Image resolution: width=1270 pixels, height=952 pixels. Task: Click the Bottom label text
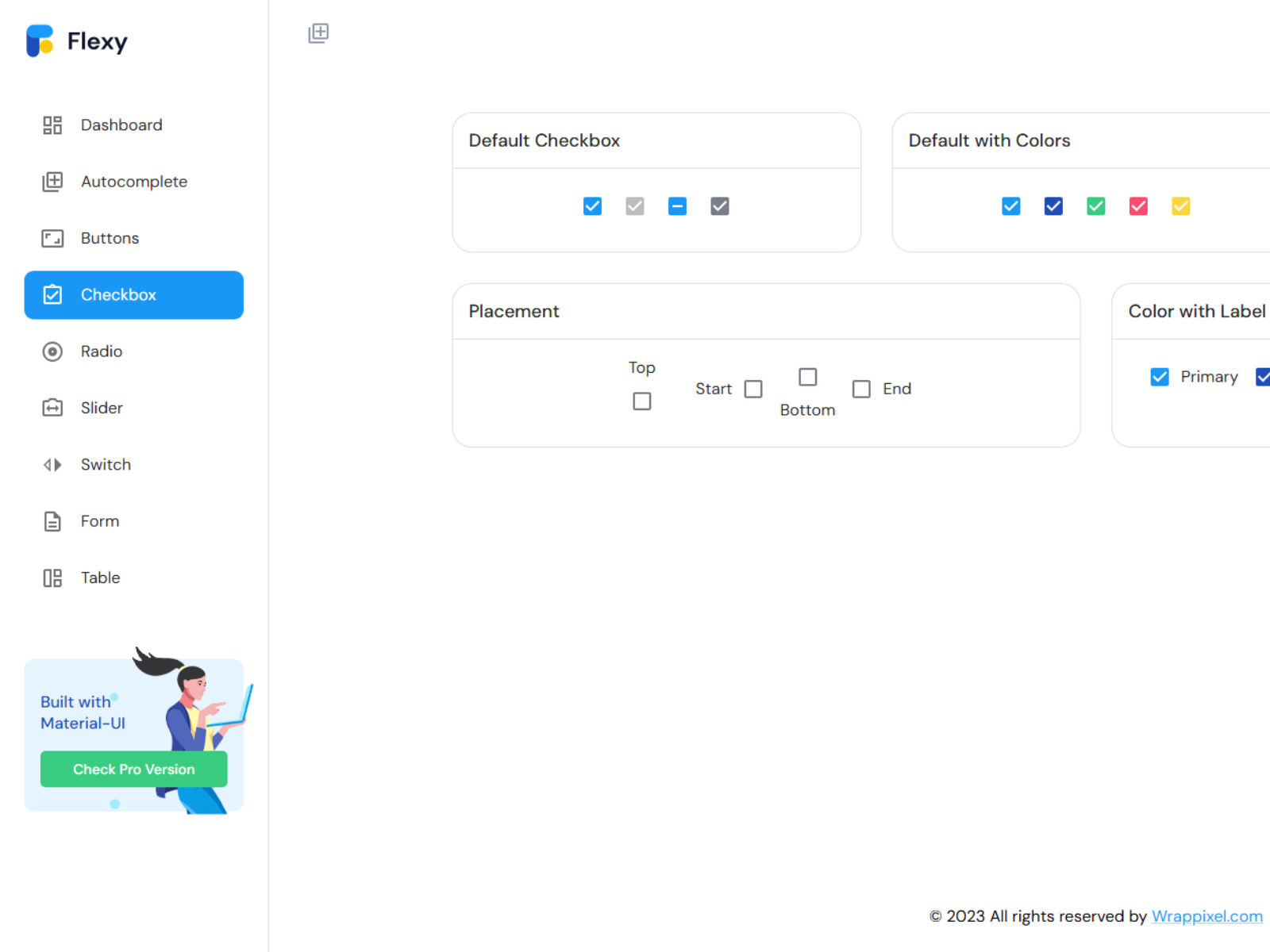coord(808,410)
